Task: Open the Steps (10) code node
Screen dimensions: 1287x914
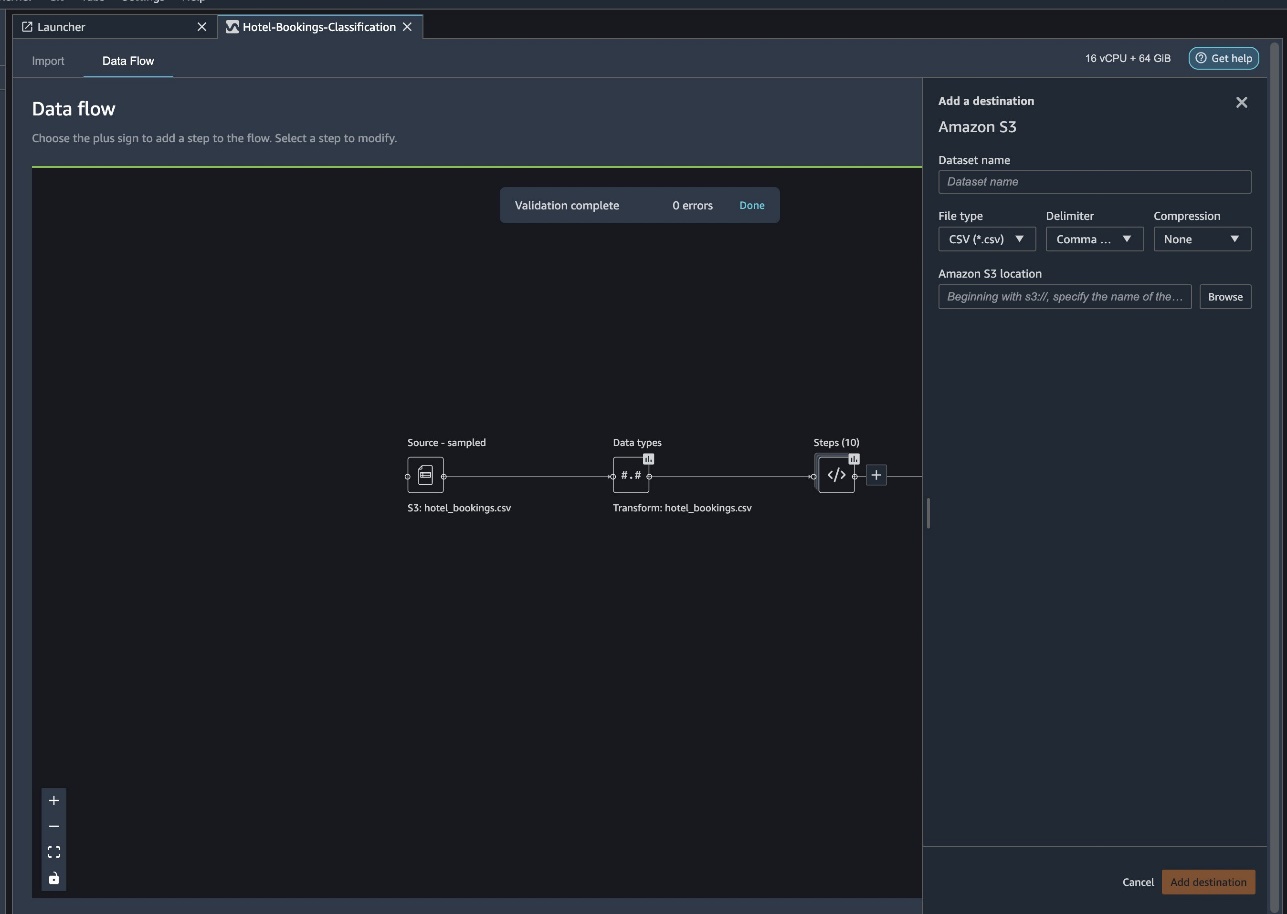Action: tap(836, 475)
